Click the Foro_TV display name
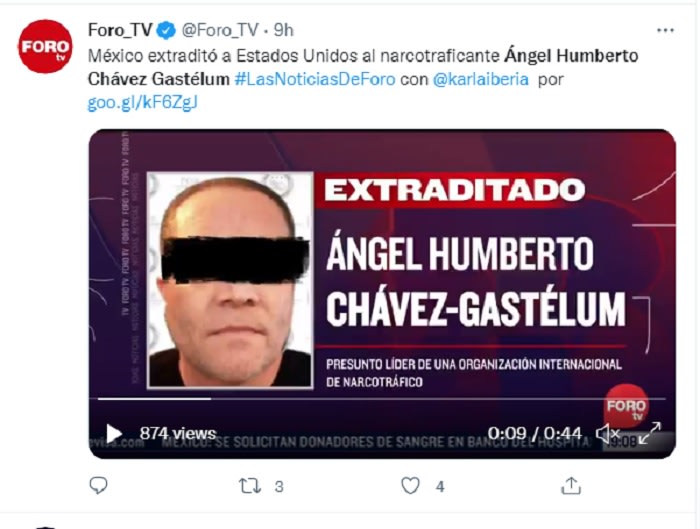Image resolution: width=700 pixels, height=529 pixels. (x=121, y=30)
